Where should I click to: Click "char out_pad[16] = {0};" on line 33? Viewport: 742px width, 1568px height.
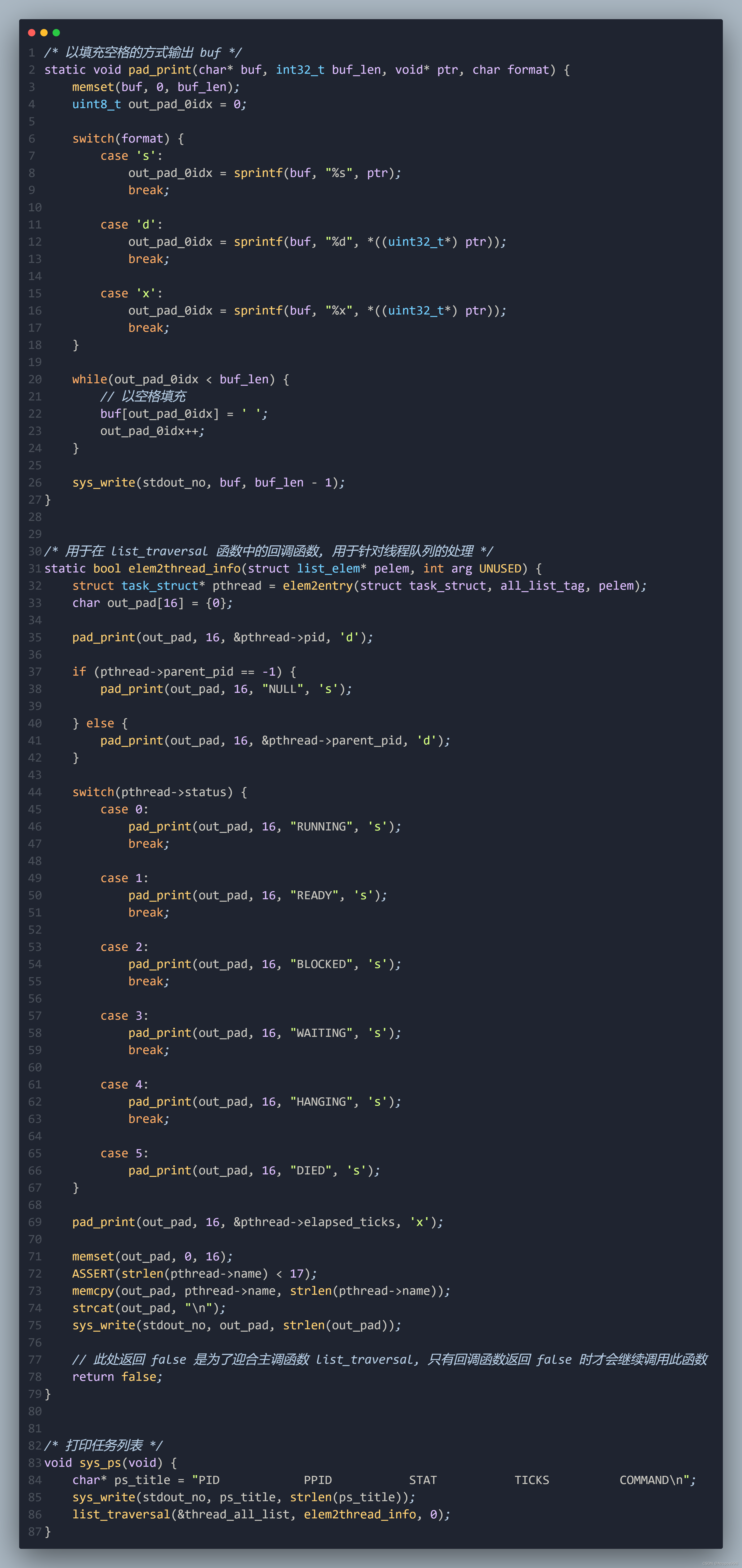point(153,603)
